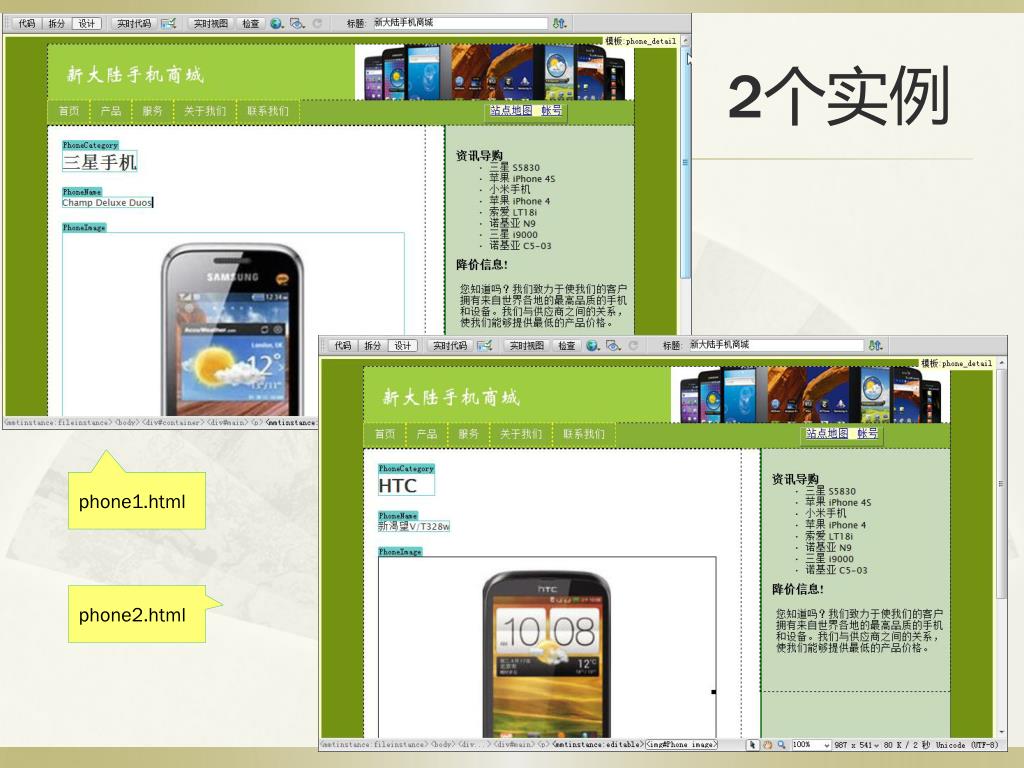Click refresh icon in phone2 toolbar

(633, 345)
